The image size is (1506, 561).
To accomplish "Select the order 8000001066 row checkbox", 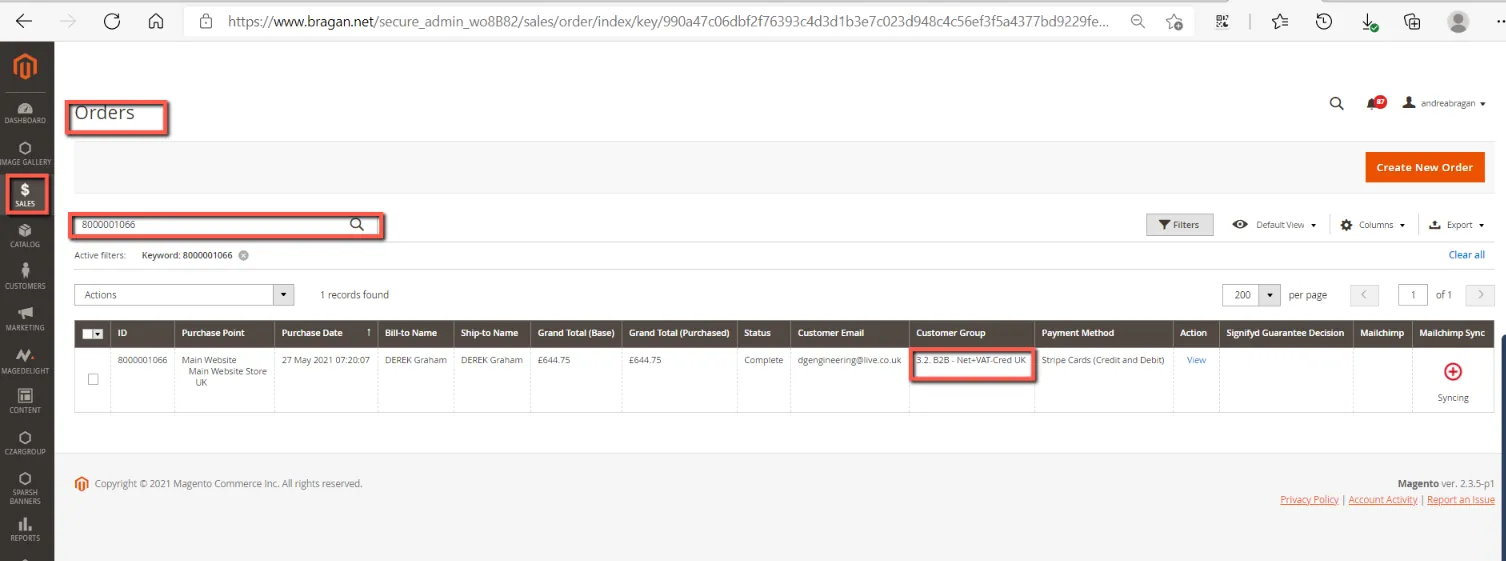I will tap(93, 379).
